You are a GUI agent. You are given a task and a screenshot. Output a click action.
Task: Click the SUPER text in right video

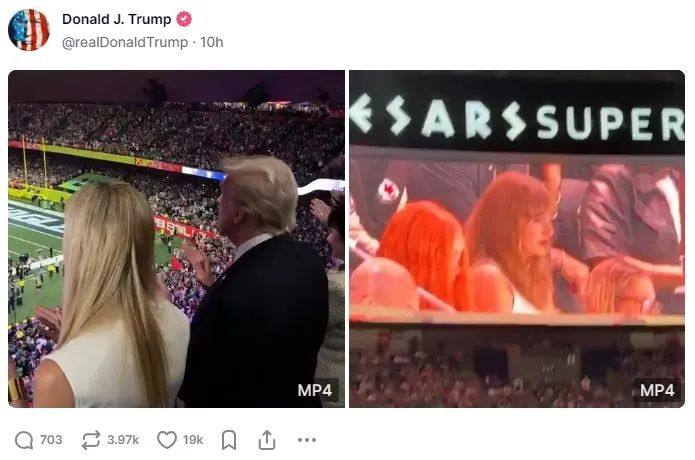pyautogui.click(x=611, y=123)
